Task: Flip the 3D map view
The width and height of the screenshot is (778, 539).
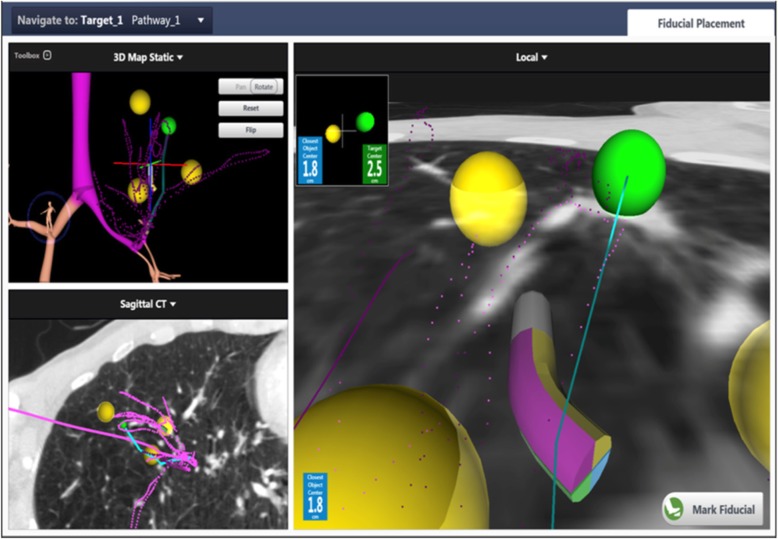Action: pos(250,129)
